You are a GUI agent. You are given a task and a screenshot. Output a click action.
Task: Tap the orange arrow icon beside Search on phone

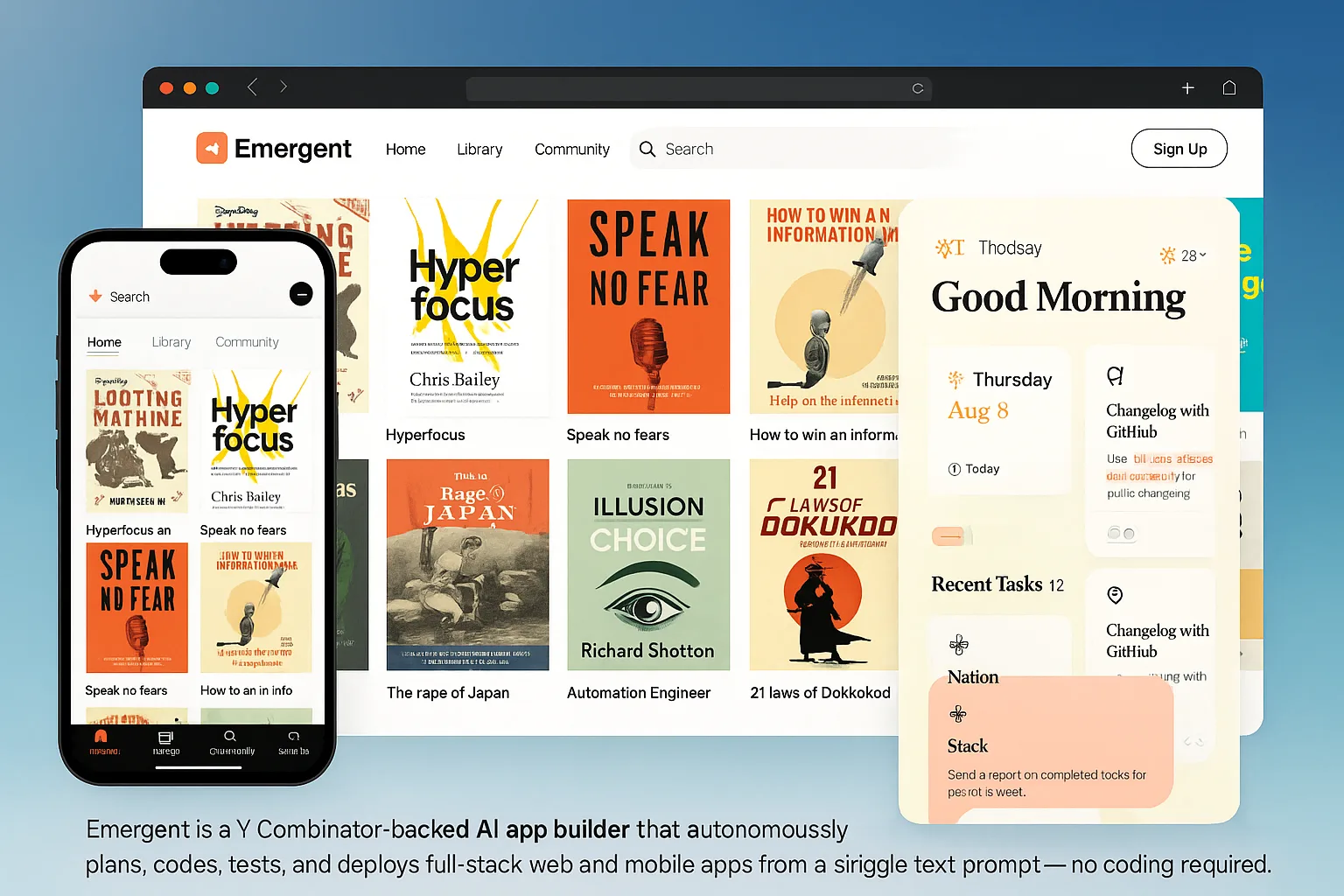pos(95,297)
